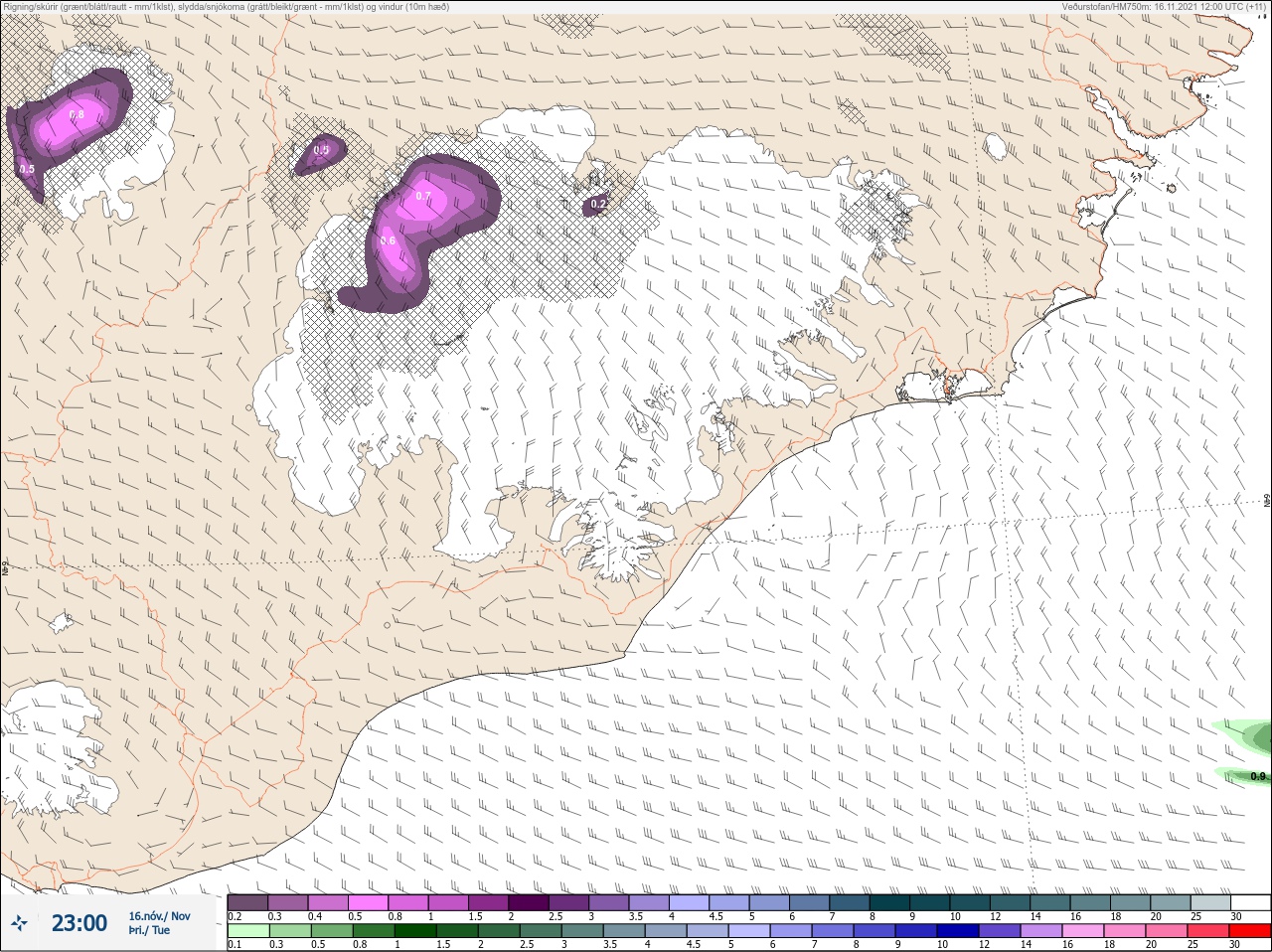Select the bright red 30 swatch, lower legend
Viewport: 1272px width, 952px height.
1249,931
